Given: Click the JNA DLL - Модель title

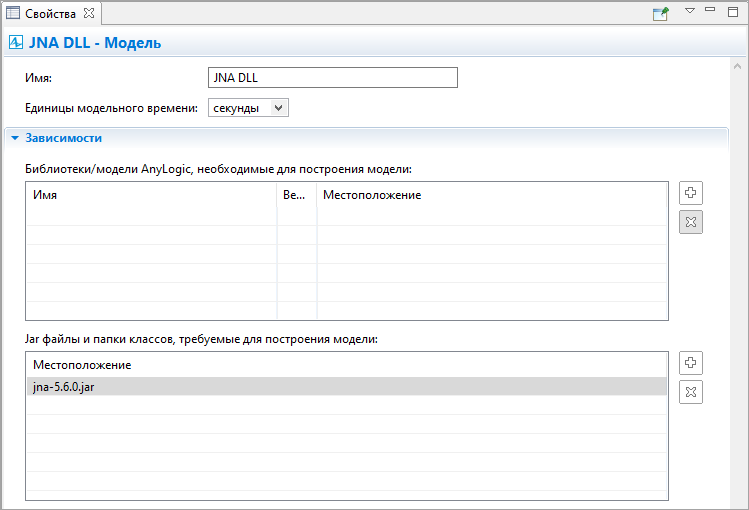Looking at the screenshot, I should [x=95, y=42].
